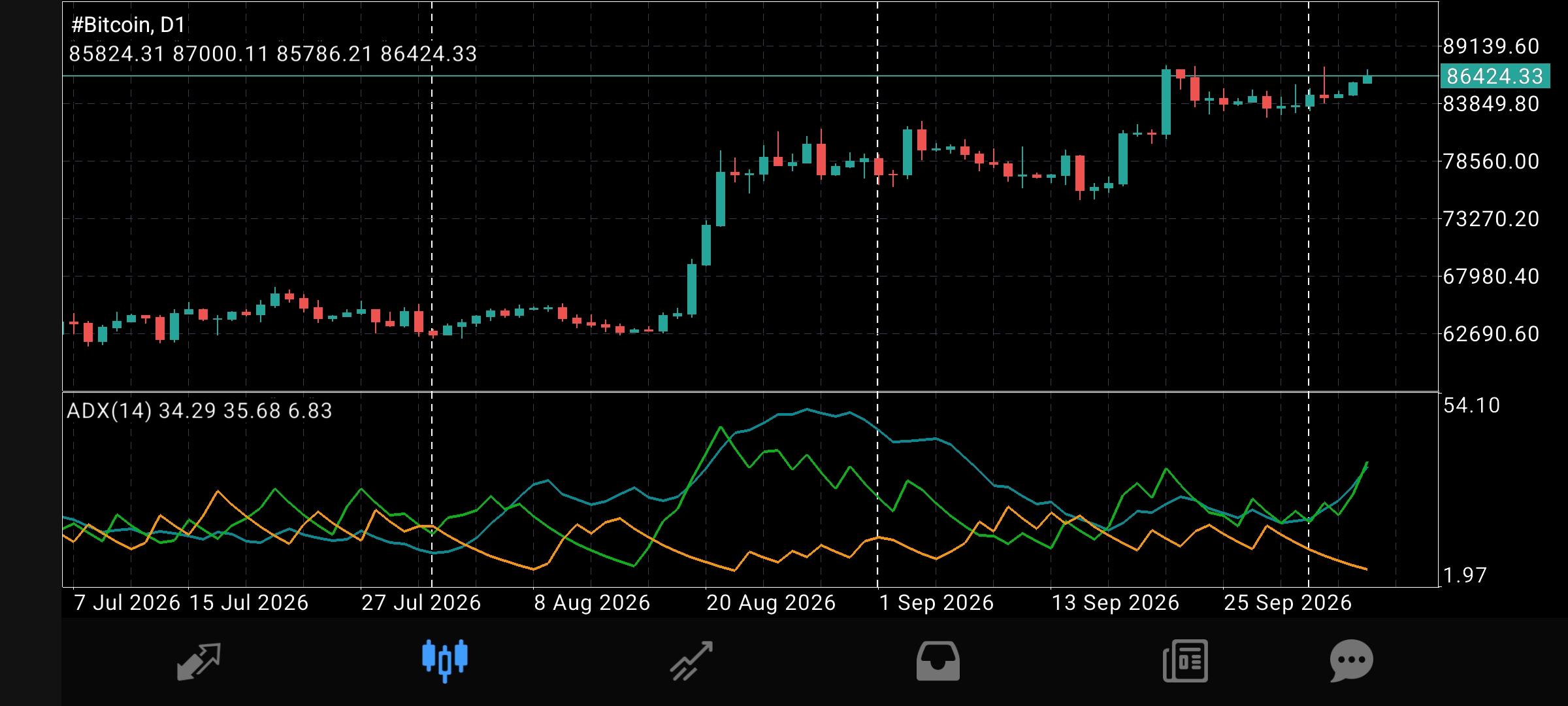Click the 8 Aug 2026 date label
This screenshot has height=706, width=1568.
593,603
